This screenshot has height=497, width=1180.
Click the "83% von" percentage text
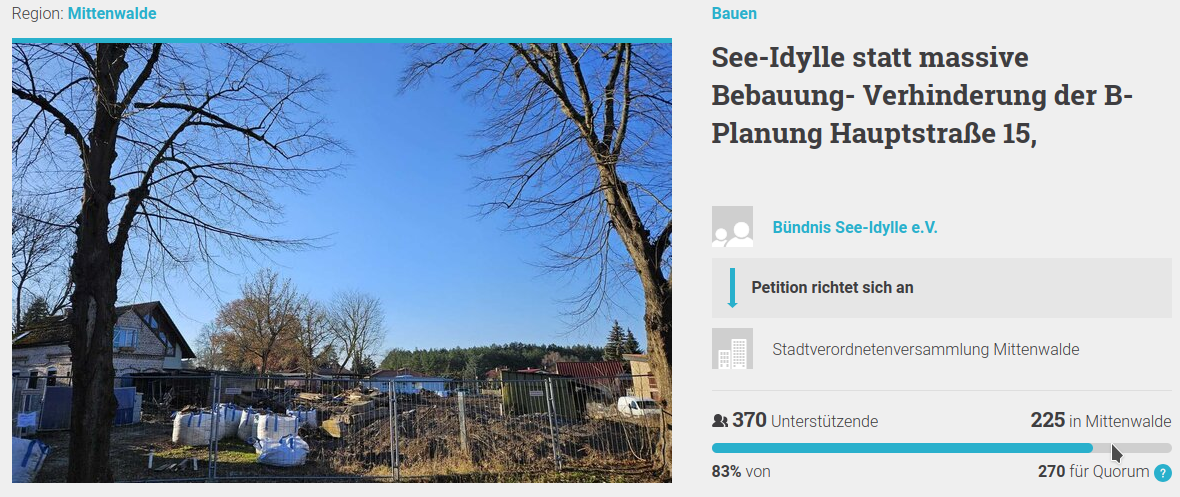point(741,471)
